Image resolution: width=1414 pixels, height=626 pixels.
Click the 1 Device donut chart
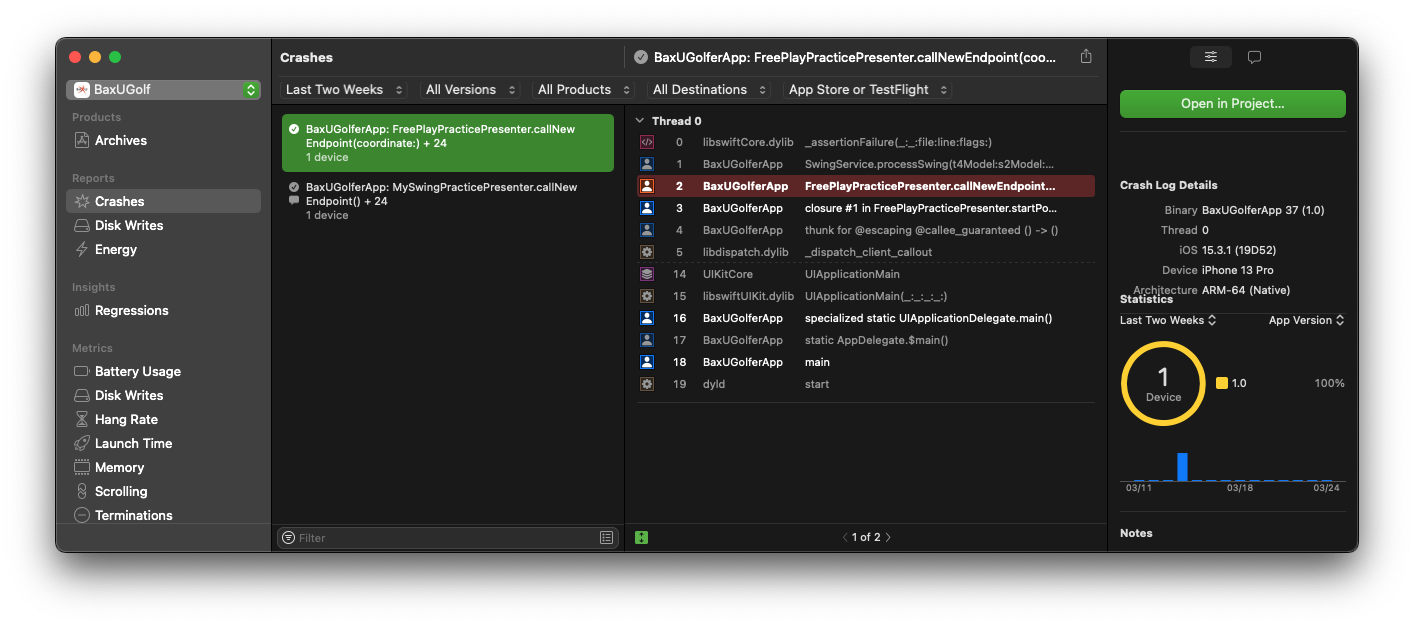click(x=1163, y=383)
